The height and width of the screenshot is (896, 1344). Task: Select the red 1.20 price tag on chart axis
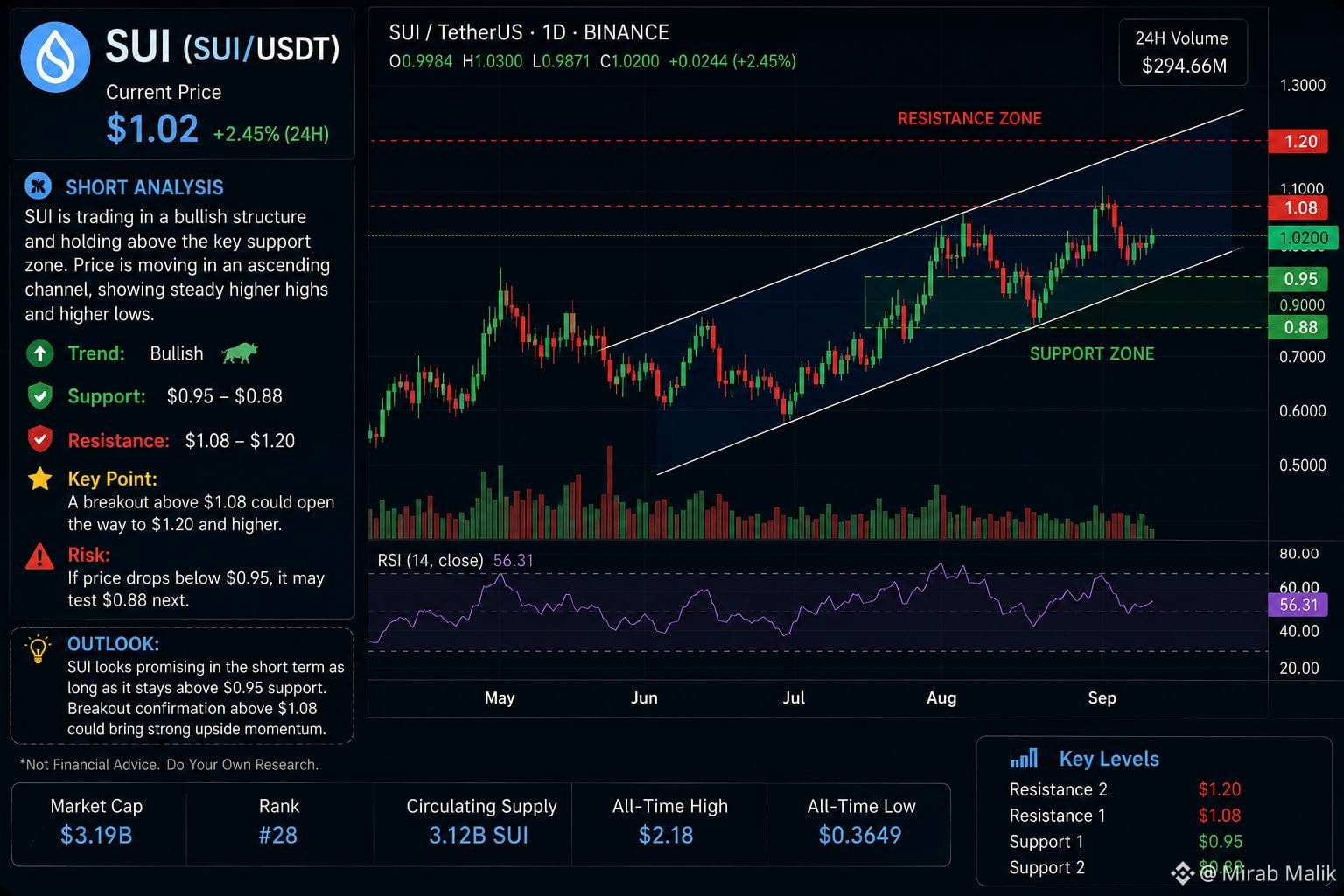point(1299,141)
